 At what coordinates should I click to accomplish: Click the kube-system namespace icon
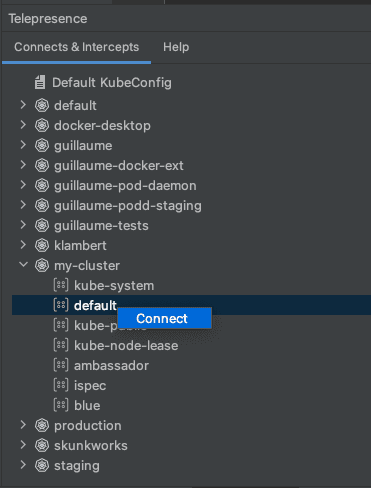(x=61, y=285)
